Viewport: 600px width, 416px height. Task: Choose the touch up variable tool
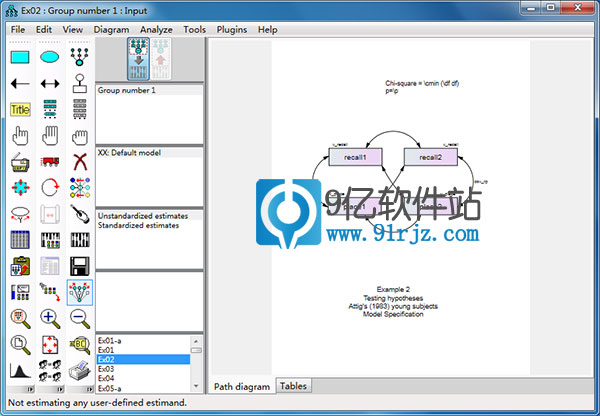(x=80, y=214)
